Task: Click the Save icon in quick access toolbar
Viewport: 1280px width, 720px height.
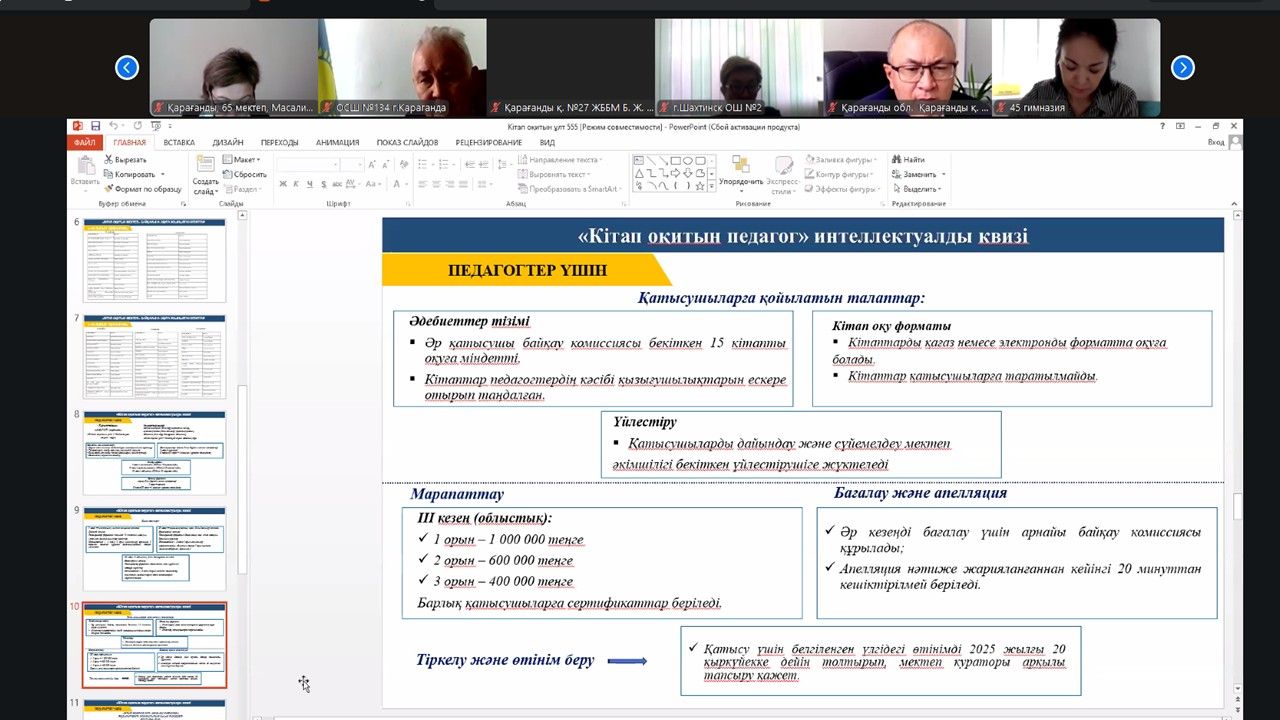Action: 95,126
